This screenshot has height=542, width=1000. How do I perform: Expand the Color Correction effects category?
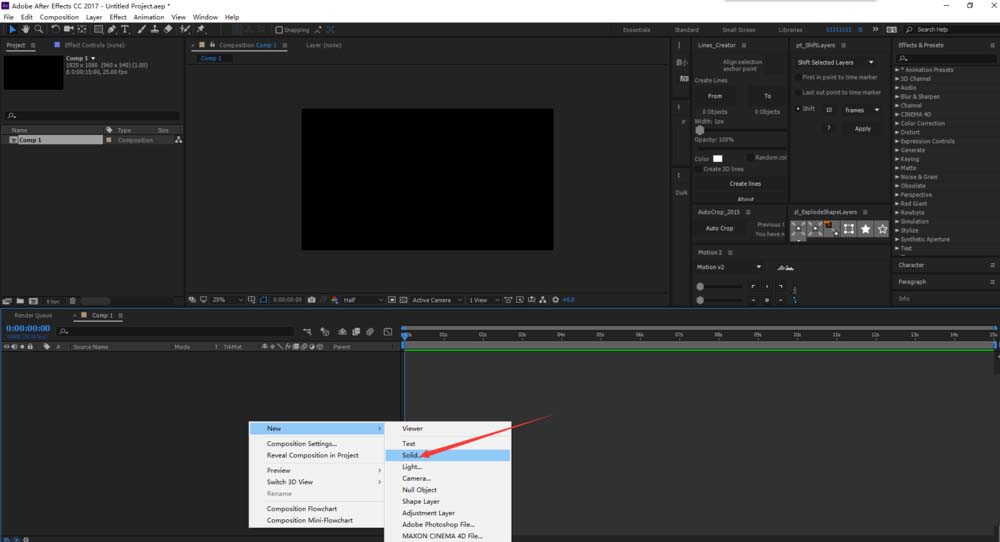click(920, 124)
